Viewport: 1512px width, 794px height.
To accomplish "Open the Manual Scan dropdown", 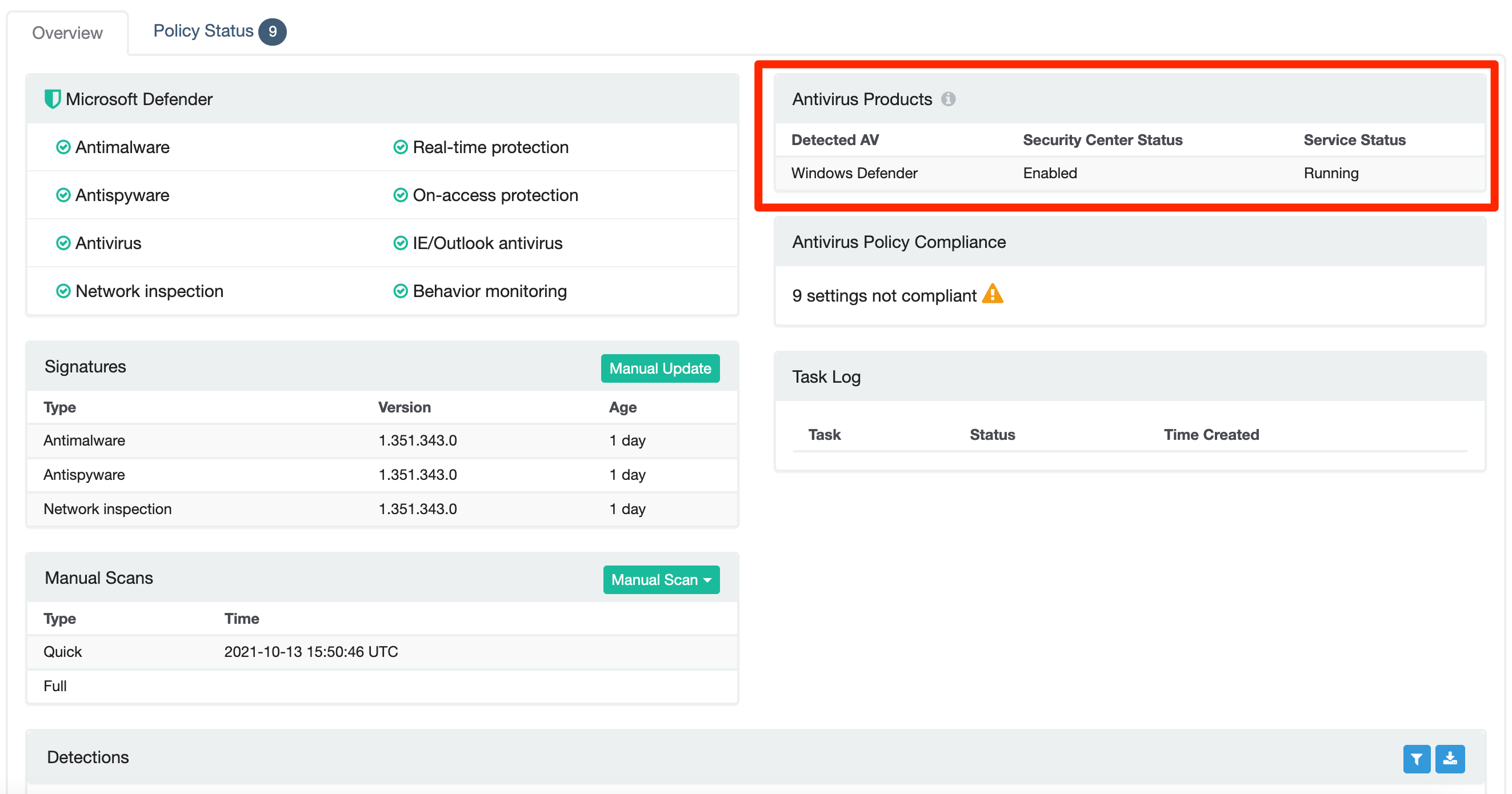I will point(661,580).
